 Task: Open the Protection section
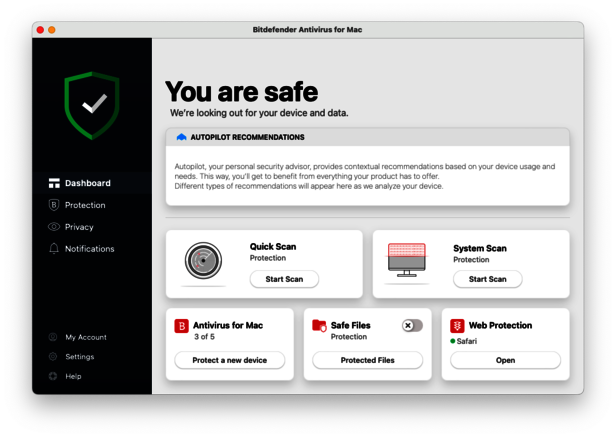pos(85,205)
